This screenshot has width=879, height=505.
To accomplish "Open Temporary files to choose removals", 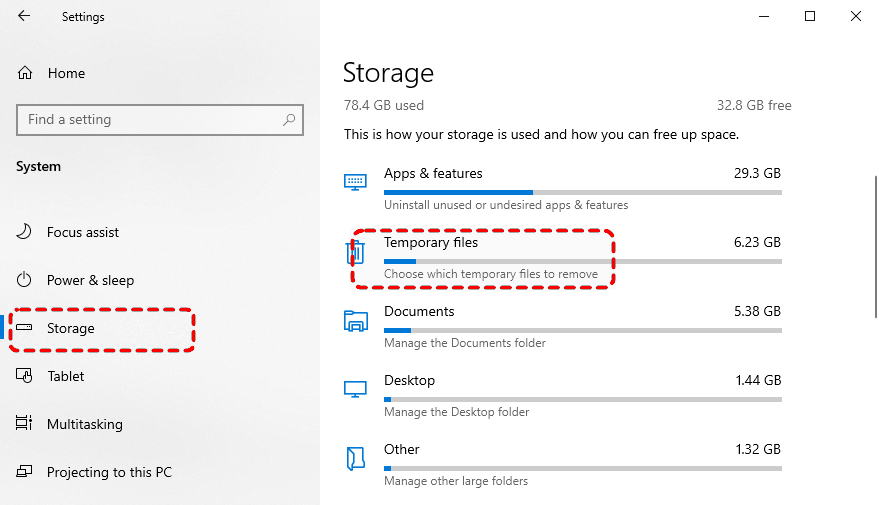I will pos(431,243).
